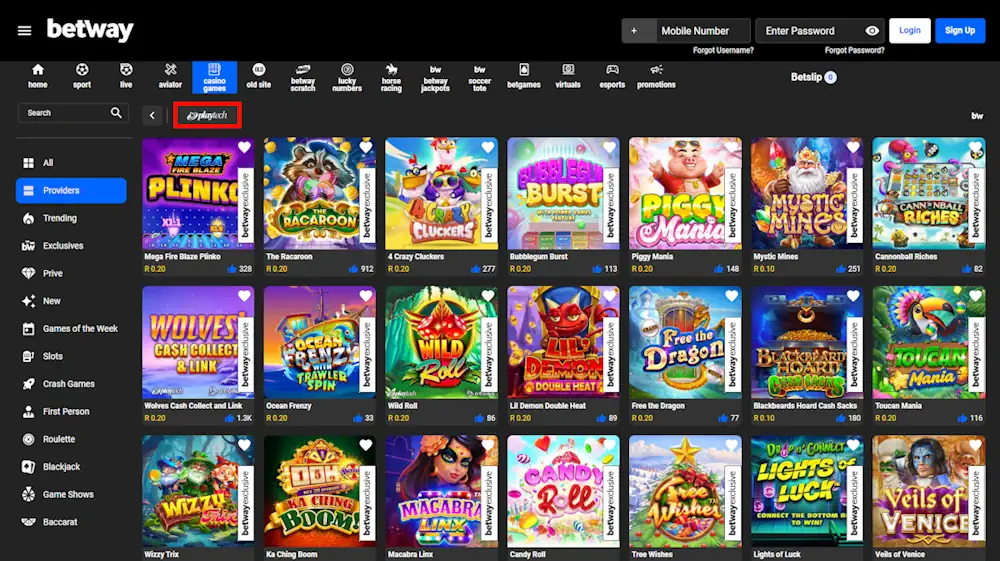Open horse racing section

pos(391,78)
